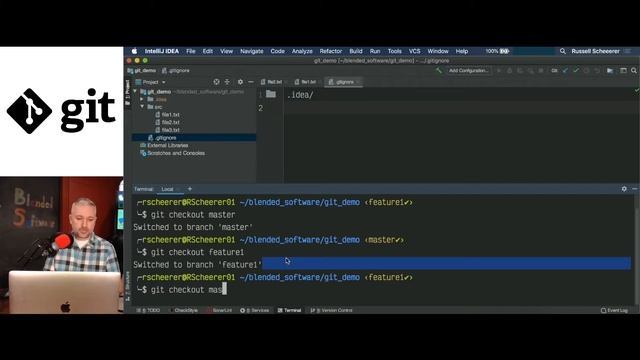Click the vertical Structure tool window tab
Viewport: 640px width, 360px height.
point(128,286)
